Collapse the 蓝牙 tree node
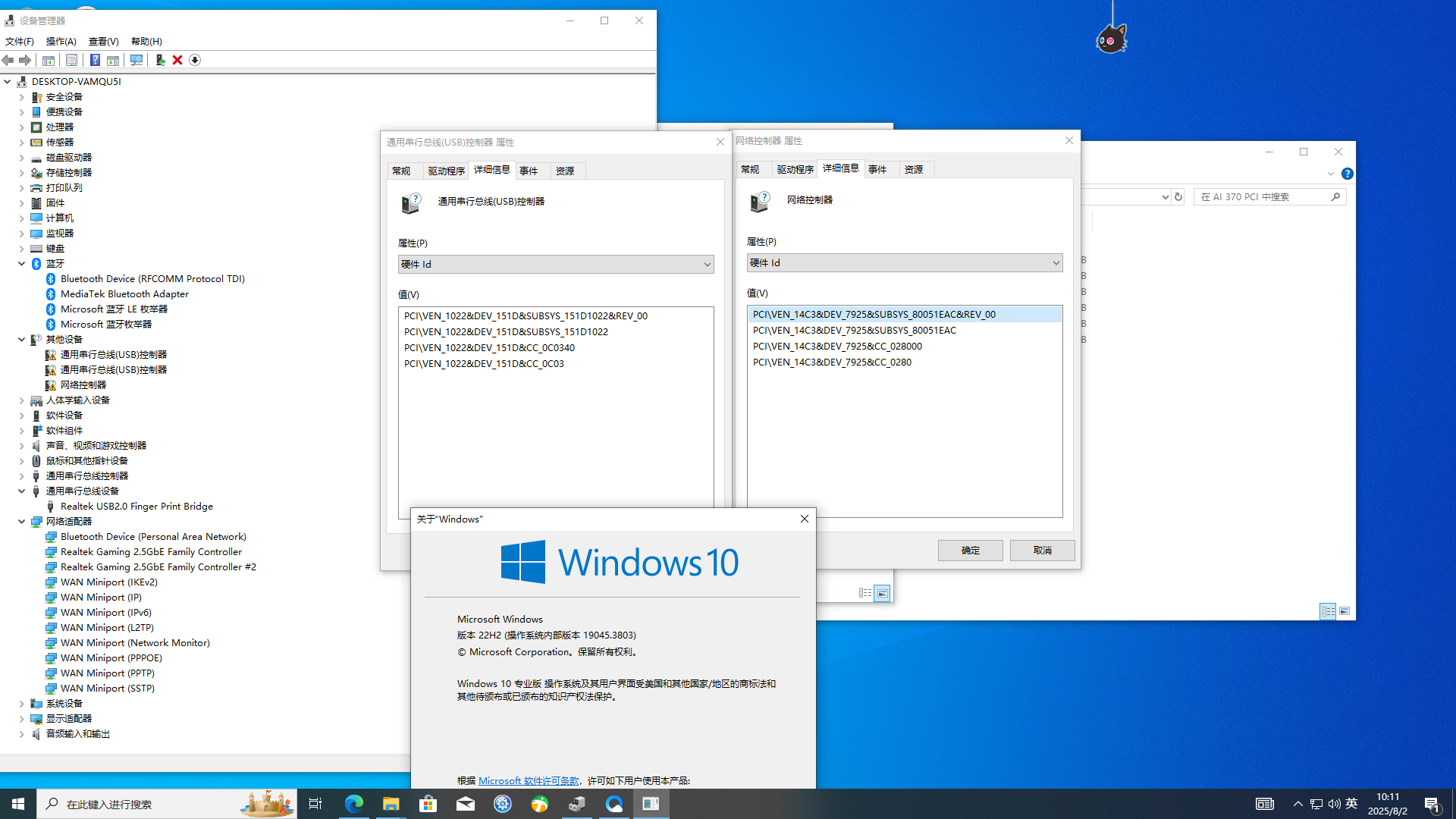The image size is (1456, 819). point(22,264)
